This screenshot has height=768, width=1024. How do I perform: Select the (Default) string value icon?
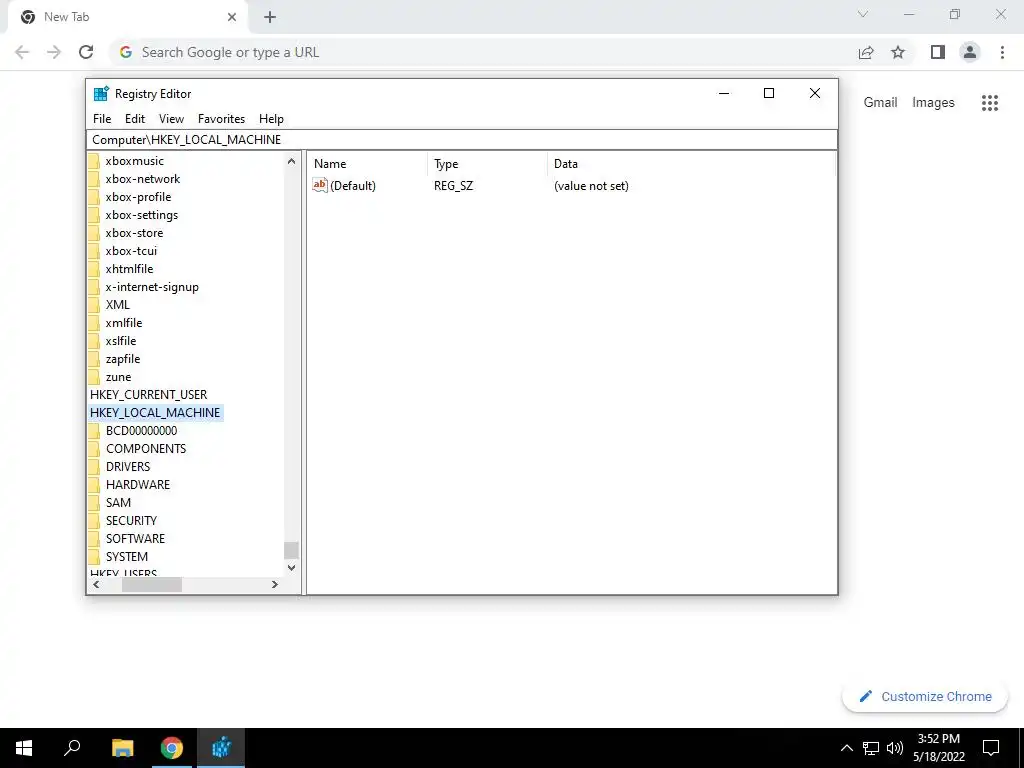click(319, 185)
